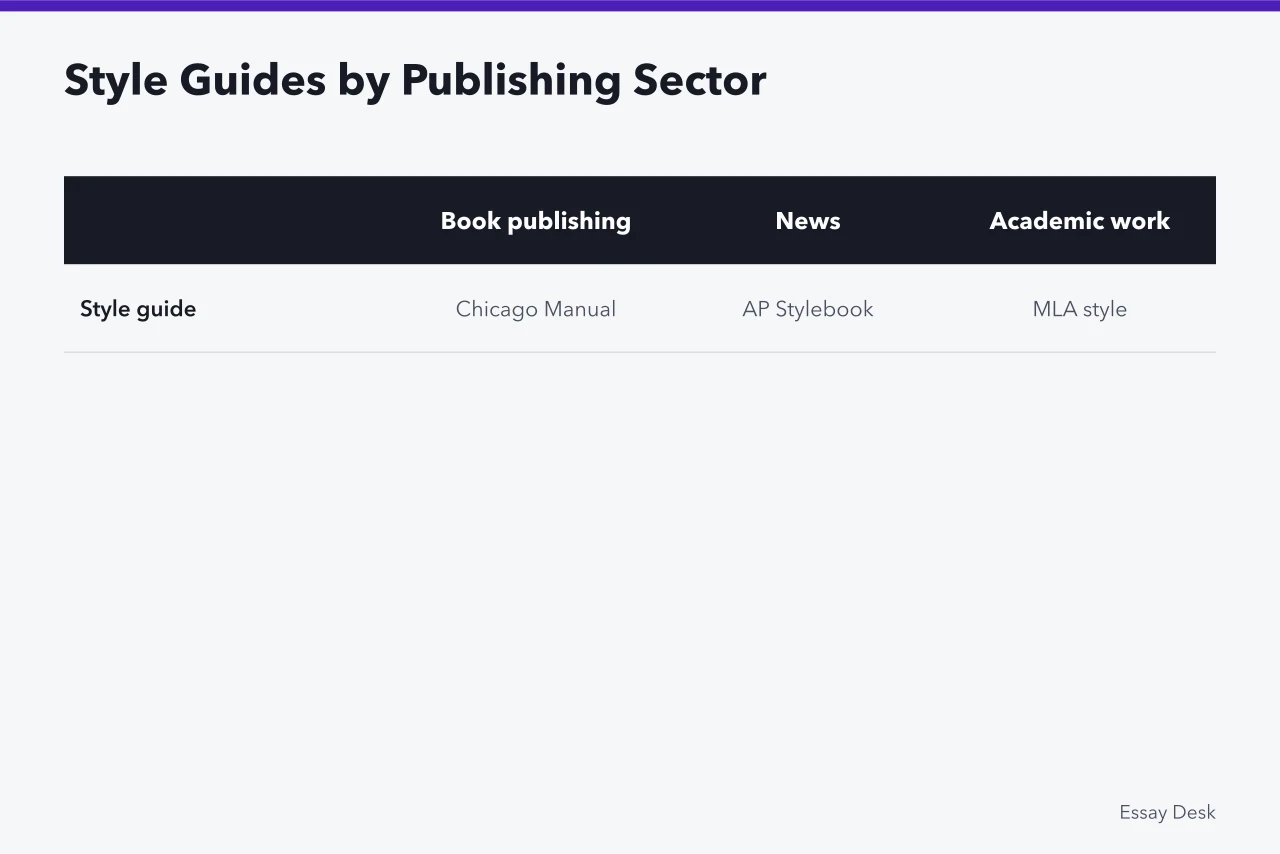Select the Academic work column header
Image resolution: width=1280 pixels, height=854 pixels.
pos(1080,221)
